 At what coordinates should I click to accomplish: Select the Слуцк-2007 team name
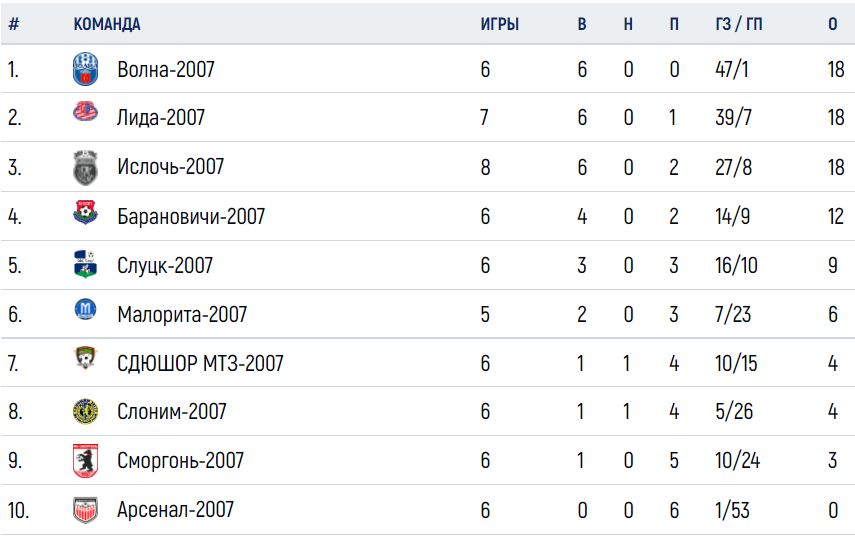click(x=165, y=266)
